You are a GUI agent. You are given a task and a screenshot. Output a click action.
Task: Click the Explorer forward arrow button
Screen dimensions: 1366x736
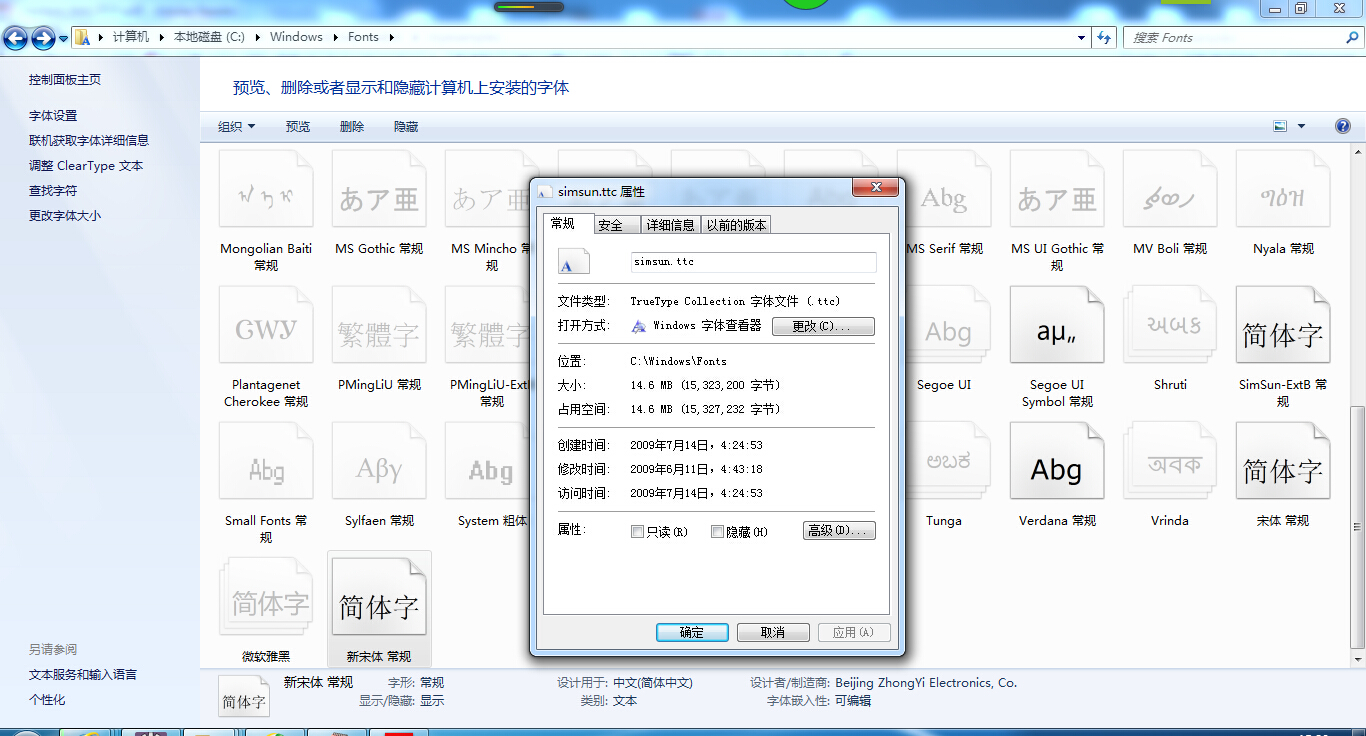pyautogui.click(x=43, y=38)
